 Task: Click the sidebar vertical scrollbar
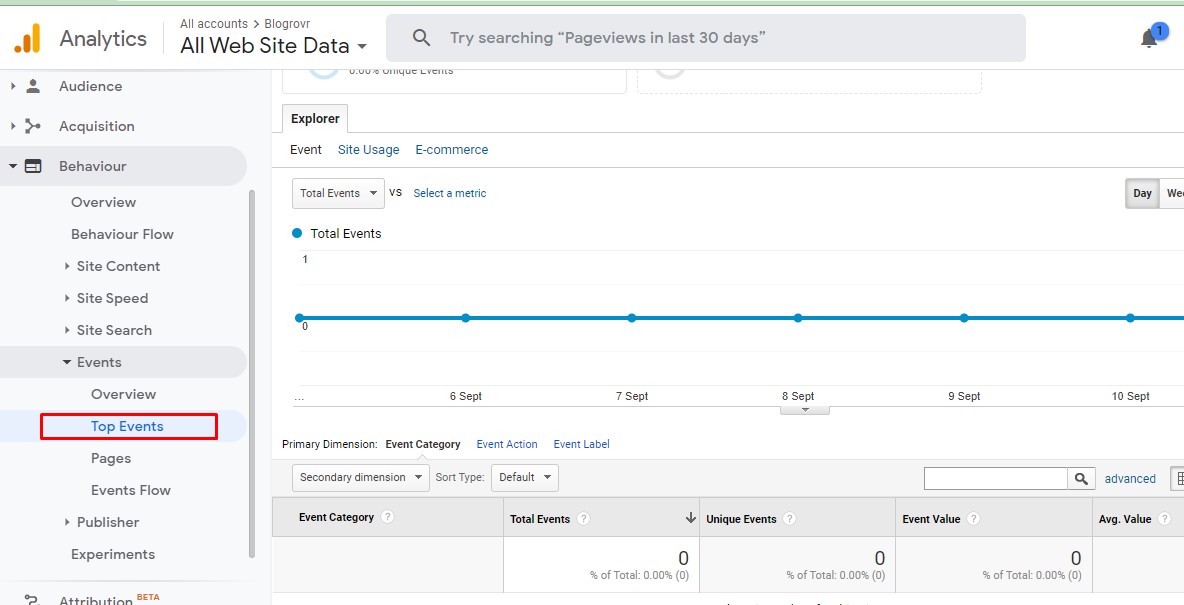coord(251,374)
